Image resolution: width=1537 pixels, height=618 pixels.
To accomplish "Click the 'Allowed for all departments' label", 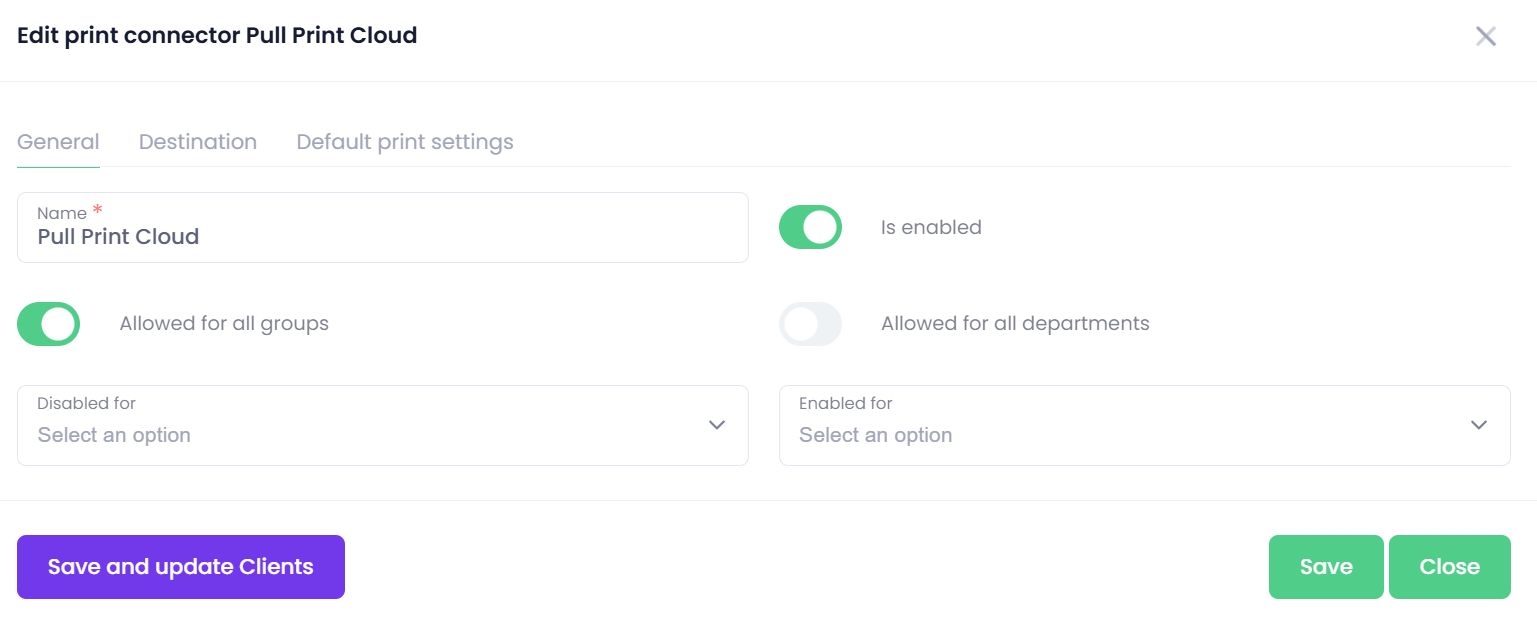I will point(1015,324).
